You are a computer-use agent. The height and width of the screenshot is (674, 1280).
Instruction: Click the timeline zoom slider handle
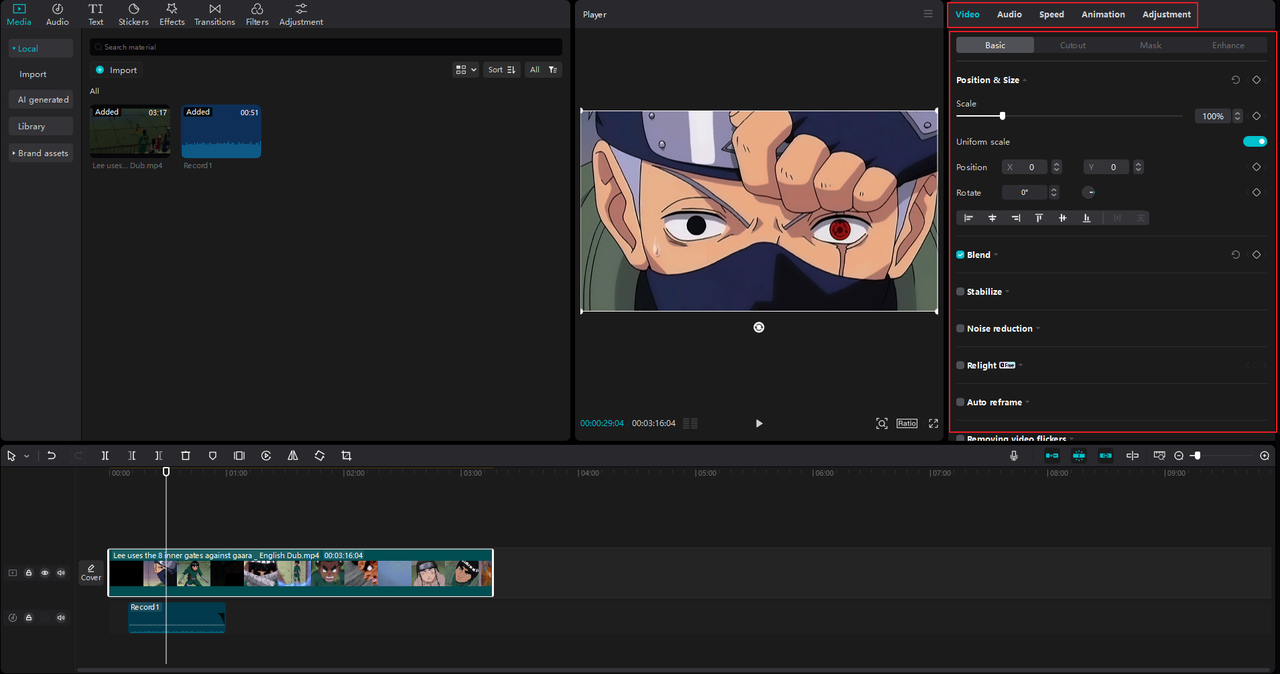coord(1197,455)
